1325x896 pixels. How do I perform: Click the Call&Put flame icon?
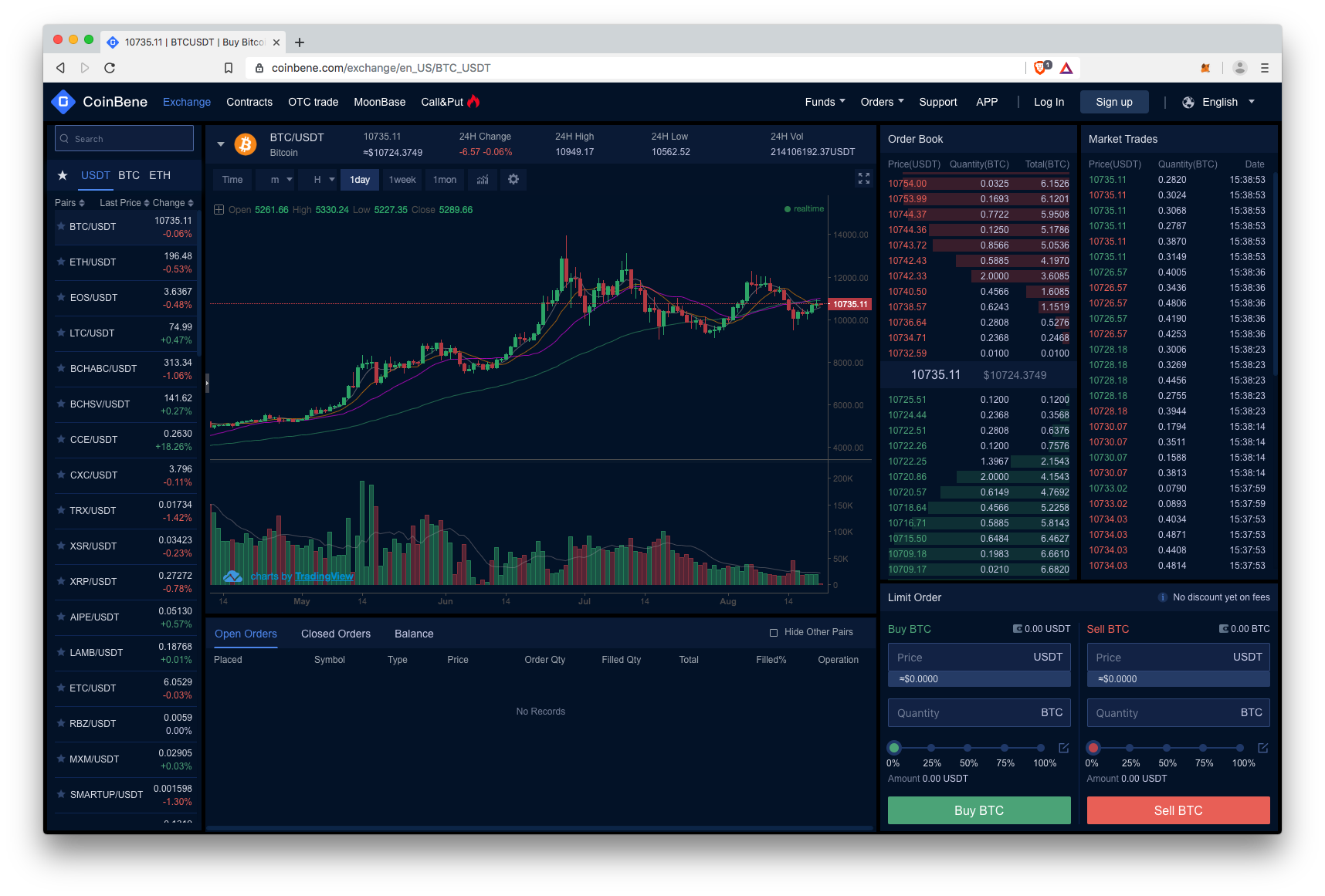click(x=474, y=101)
